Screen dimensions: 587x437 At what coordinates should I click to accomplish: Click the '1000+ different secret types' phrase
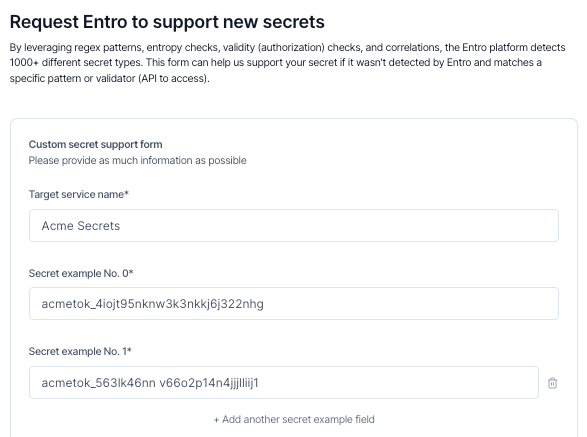pos(75,62)
